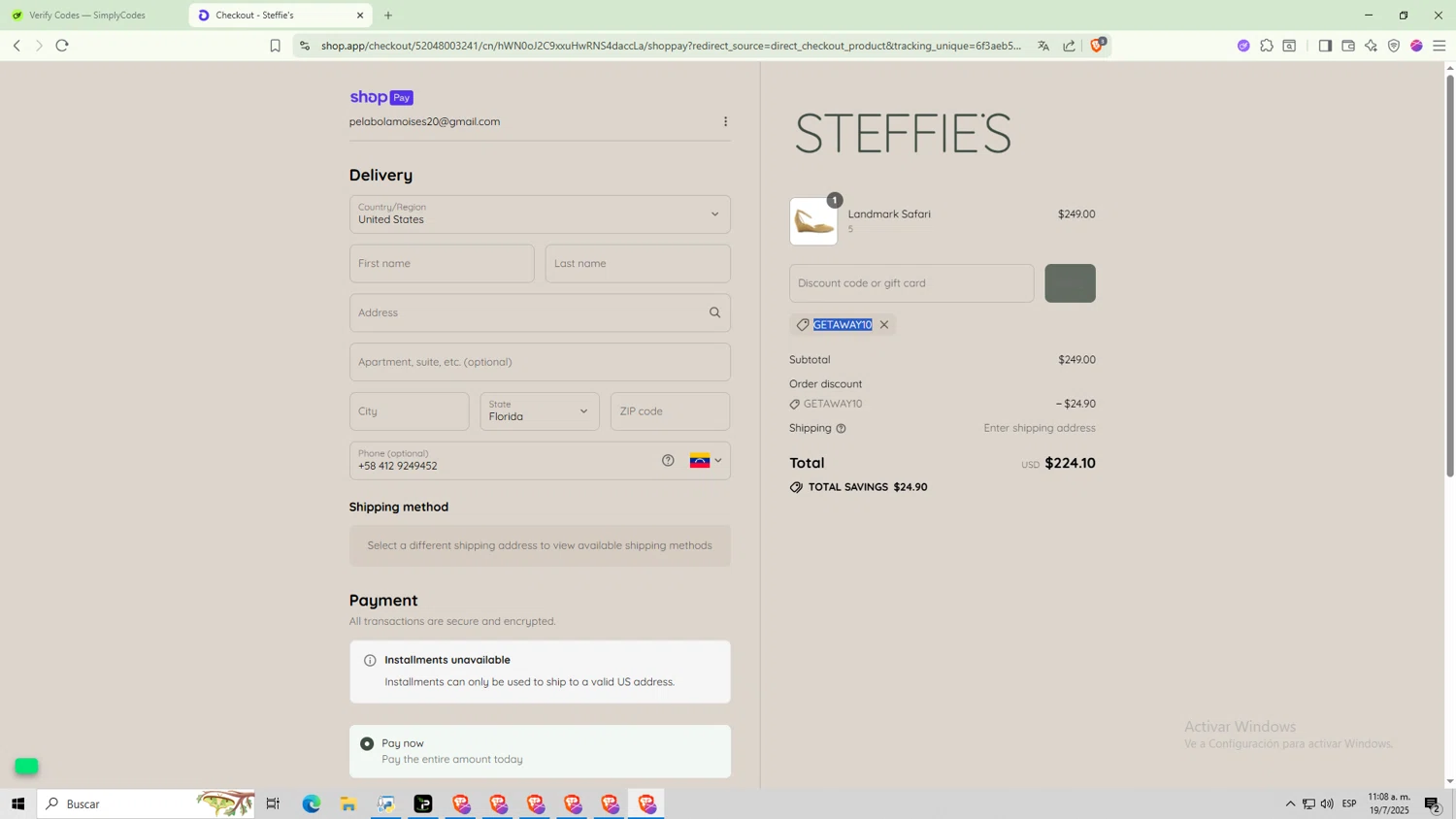Screen dimensions: 1456x819
Task: Show phone number help tooltip
Action: coord(668,461)
